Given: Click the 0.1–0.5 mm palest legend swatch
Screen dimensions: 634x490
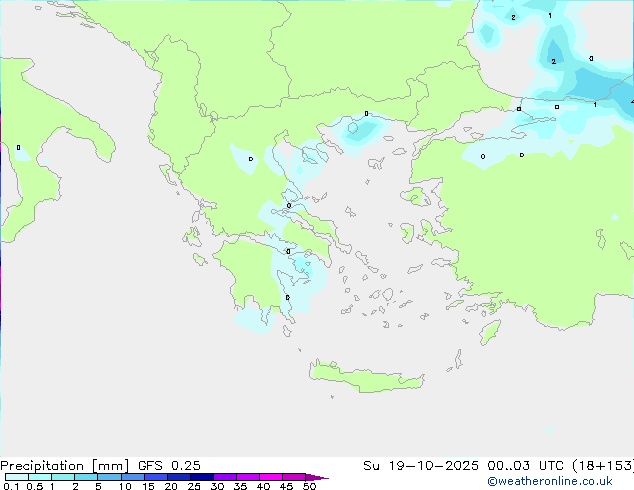Looking at the screenshot, I should [x=17, y=477].
